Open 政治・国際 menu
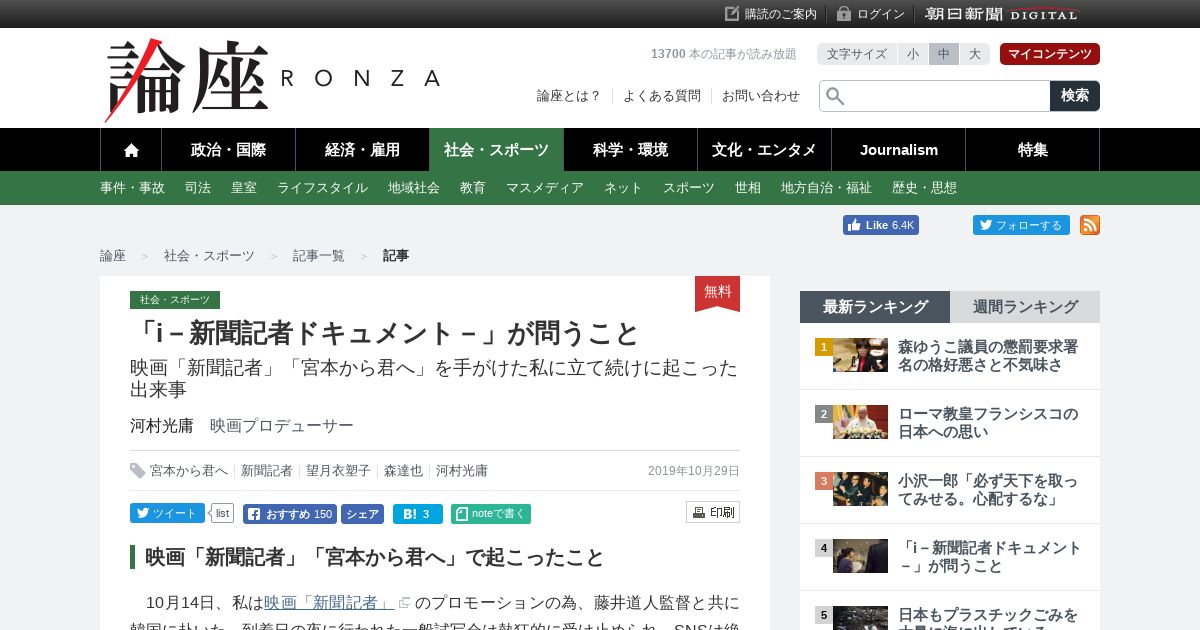Image resolution: width=1200 pixels, height=630 pixels. (x=228, y=150)
